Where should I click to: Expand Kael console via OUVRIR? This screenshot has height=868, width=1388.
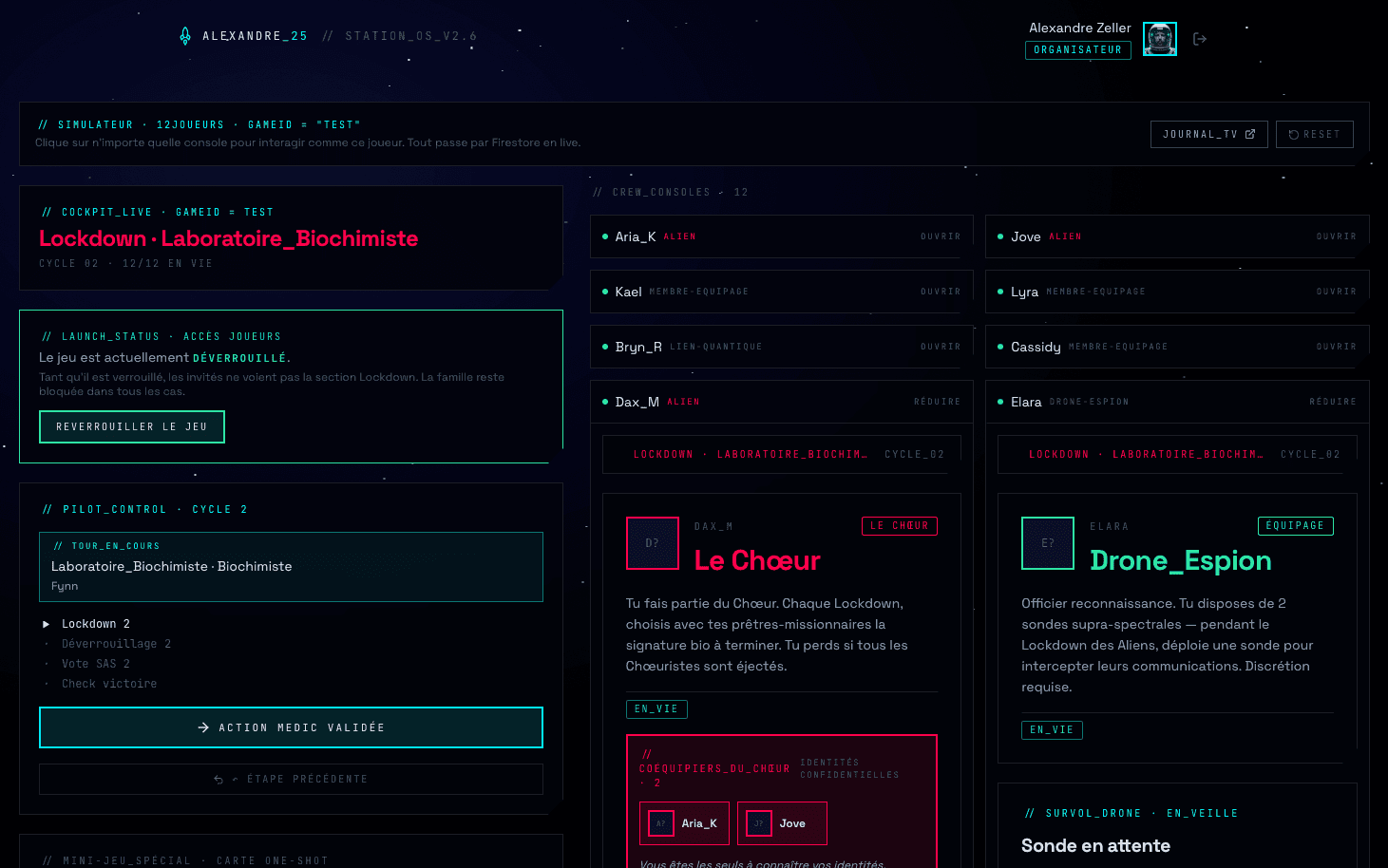941,292
